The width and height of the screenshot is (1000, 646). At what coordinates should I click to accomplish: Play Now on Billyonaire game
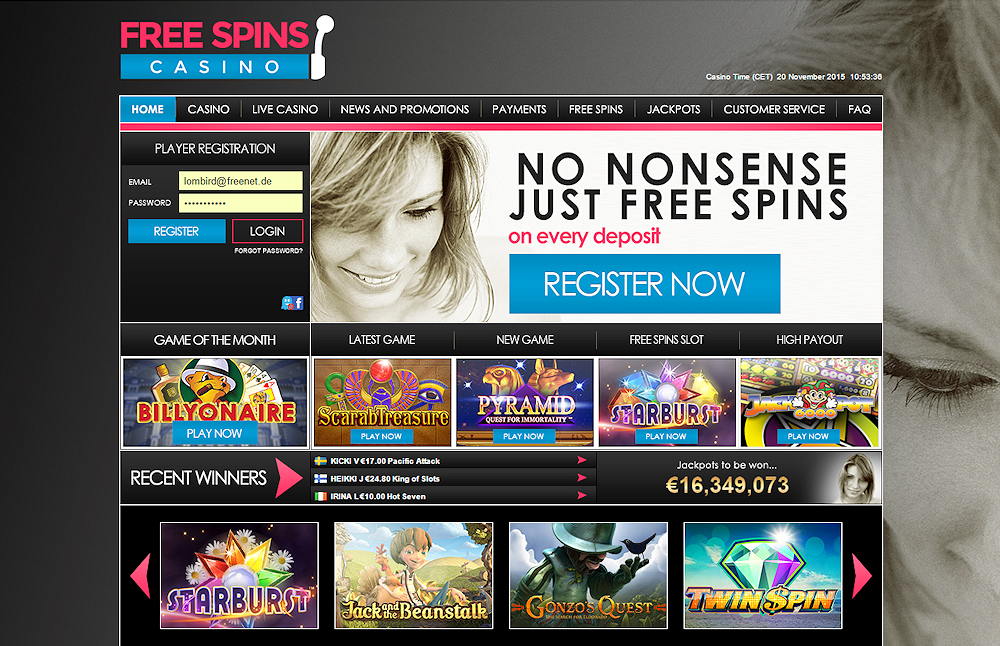[x=214, y=434]
